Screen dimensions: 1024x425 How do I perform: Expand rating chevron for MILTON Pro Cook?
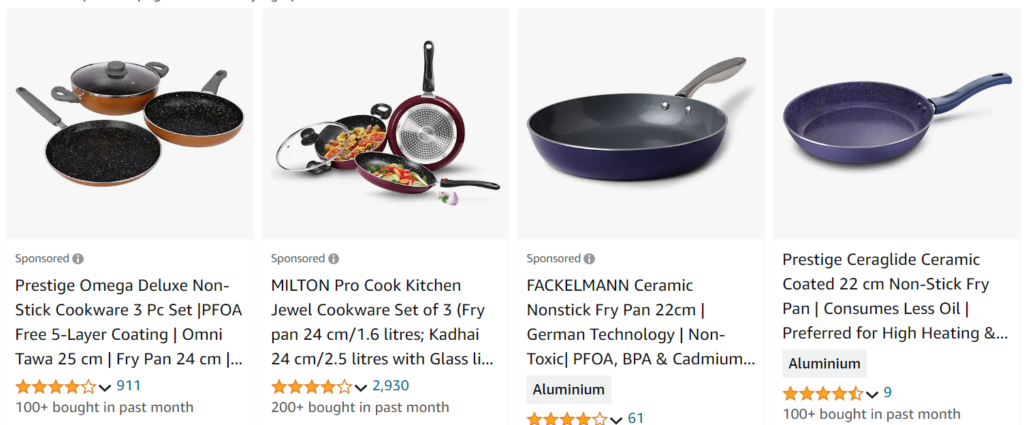click(x=362, y=387)
